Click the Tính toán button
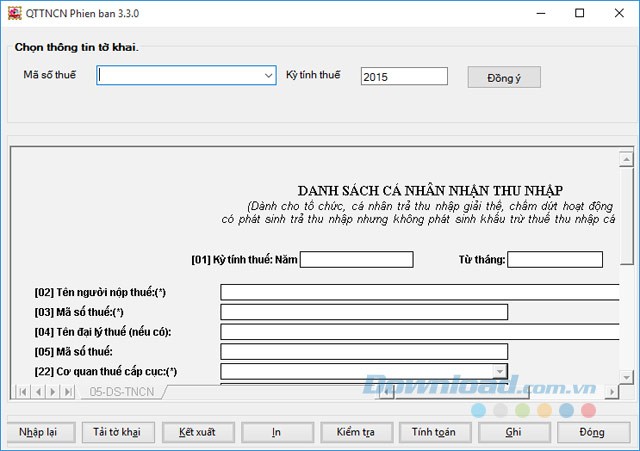Screen dimensions: 640x451 (435, 432)
